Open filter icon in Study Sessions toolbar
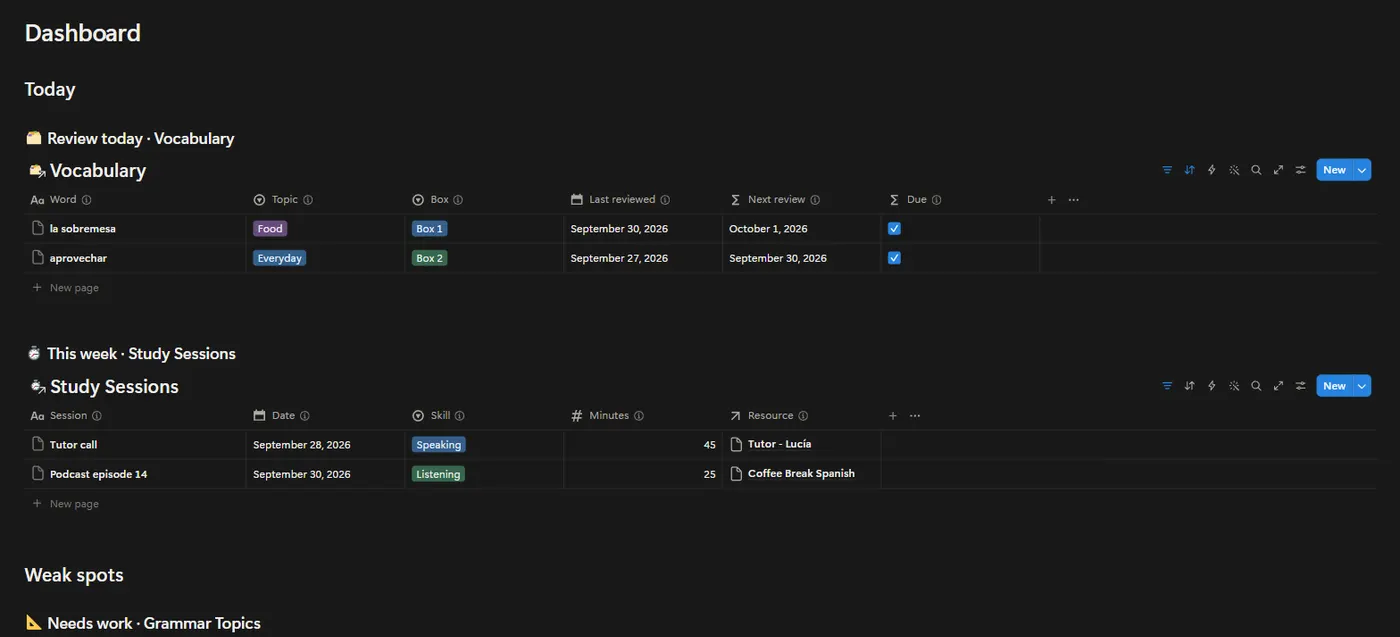1400x637 pixels. [x=1167, y=386]
